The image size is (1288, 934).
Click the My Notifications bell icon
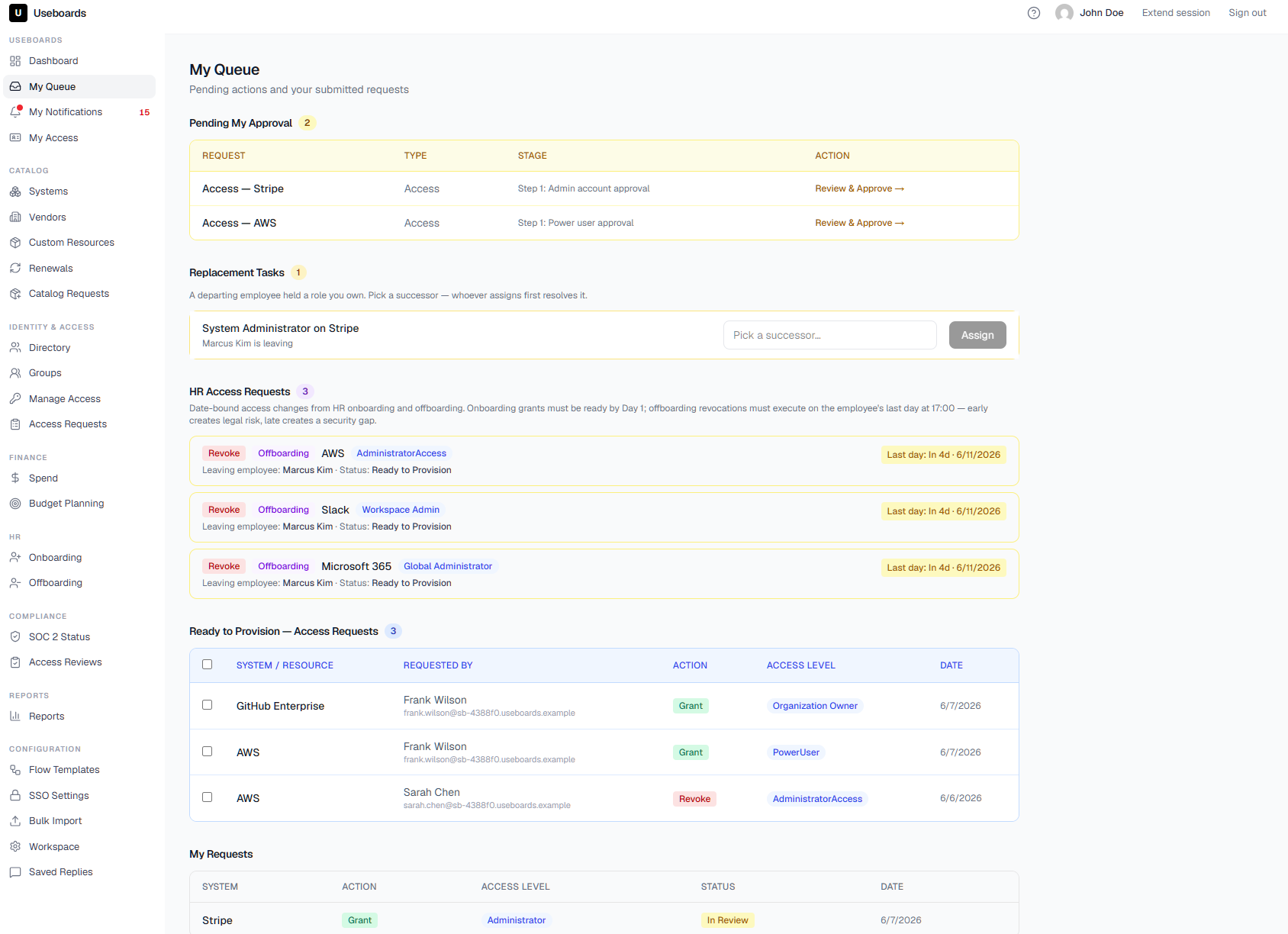pos(15,112)
